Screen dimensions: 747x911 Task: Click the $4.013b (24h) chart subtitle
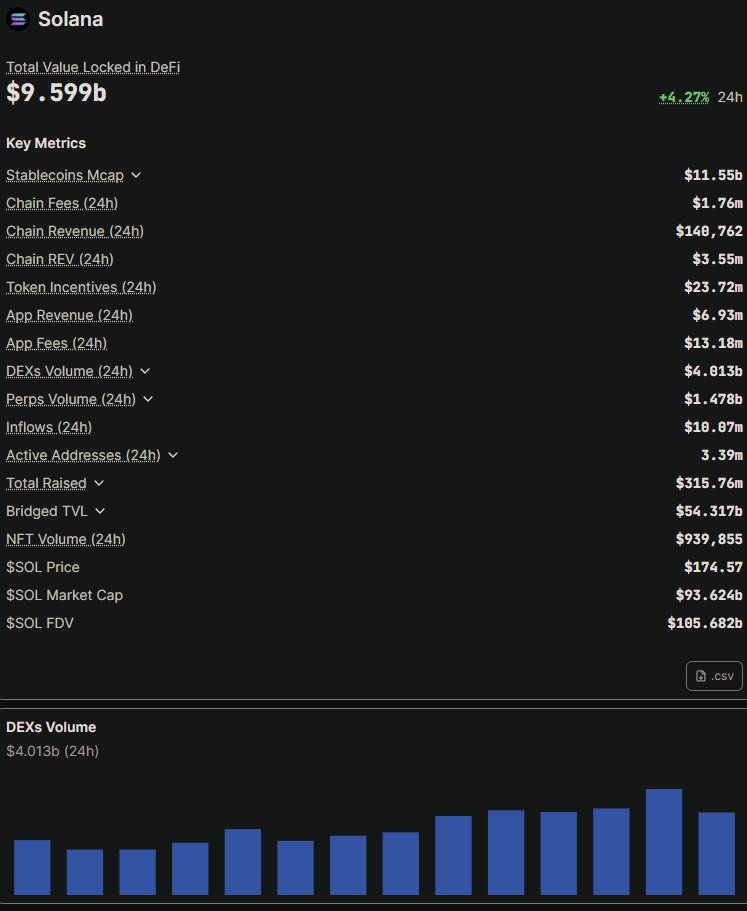52,751
